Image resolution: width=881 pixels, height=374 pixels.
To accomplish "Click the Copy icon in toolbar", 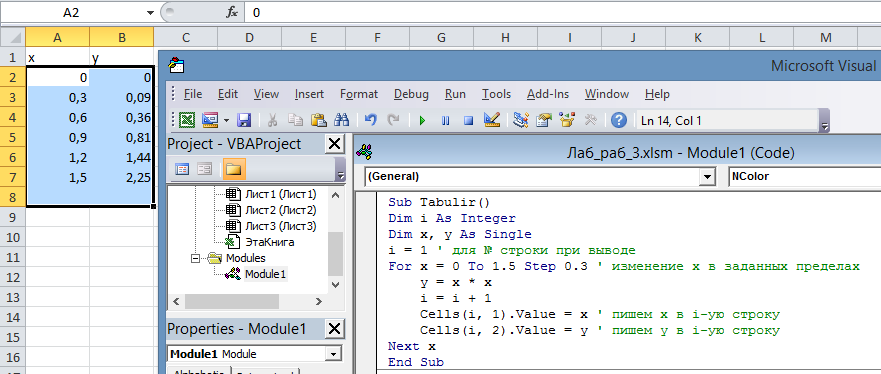I will [296, 120].
